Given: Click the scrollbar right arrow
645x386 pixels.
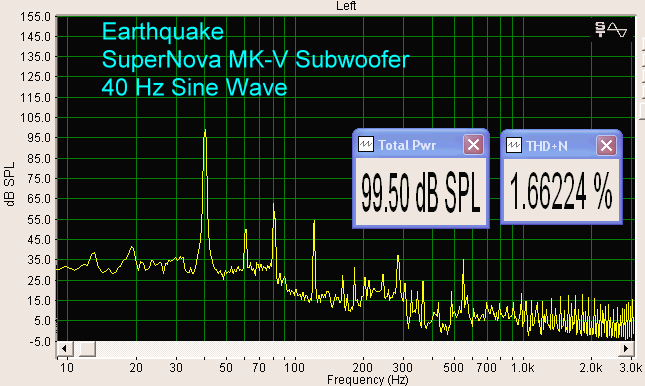Looking at the screenshot, I should 626,349.
